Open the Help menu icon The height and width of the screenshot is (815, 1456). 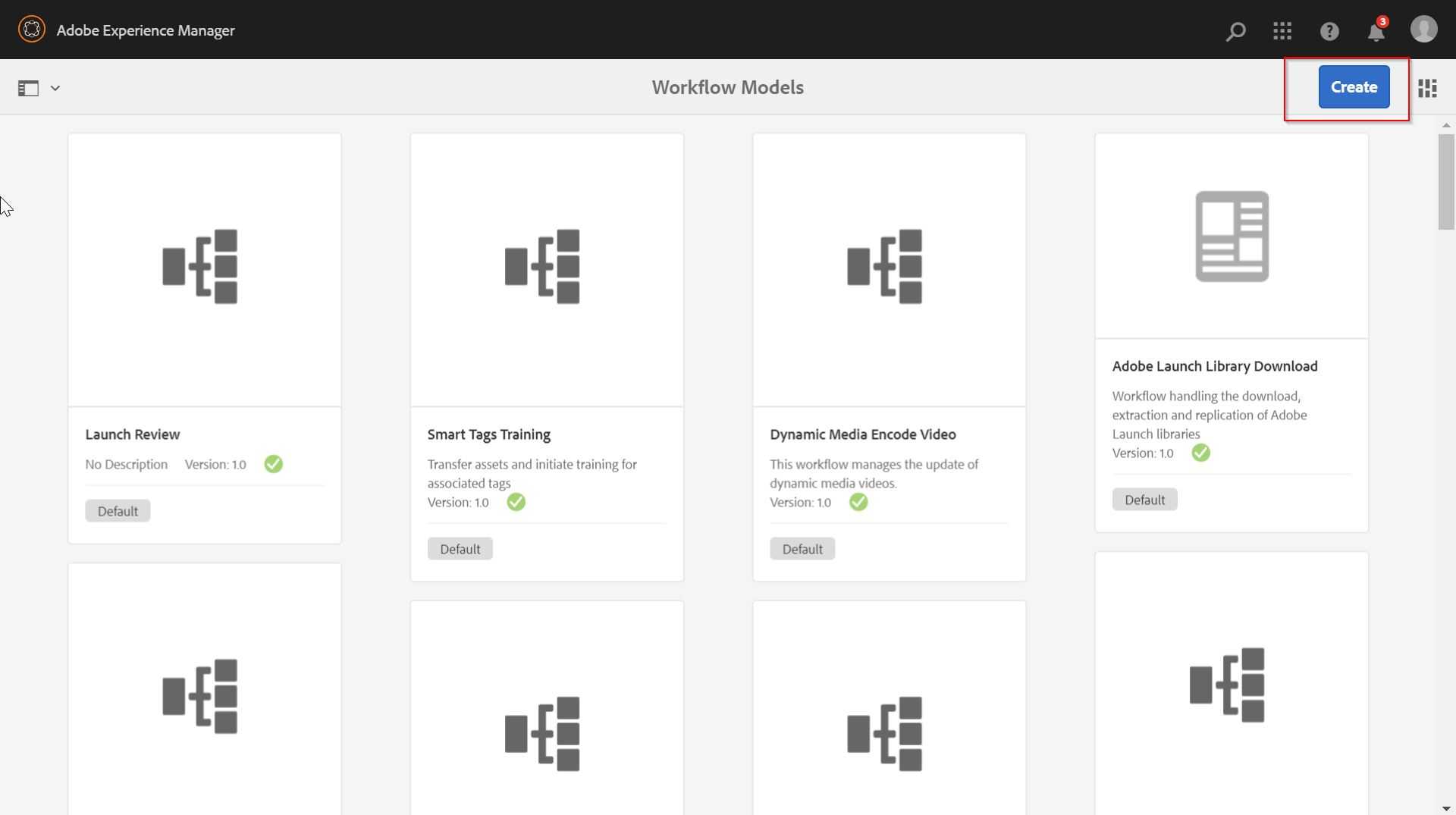[1329, 31]
